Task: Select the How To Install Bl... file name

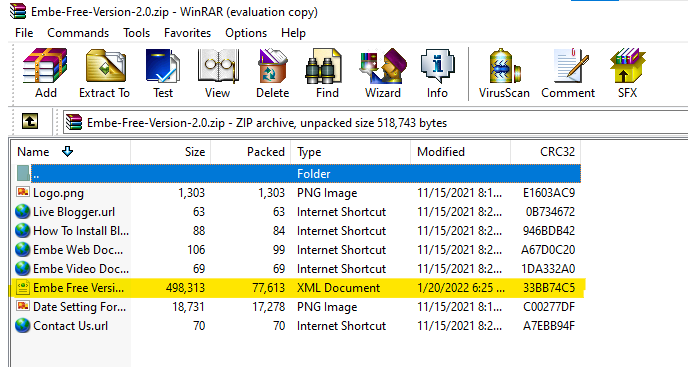Action: tap(81, 230)
